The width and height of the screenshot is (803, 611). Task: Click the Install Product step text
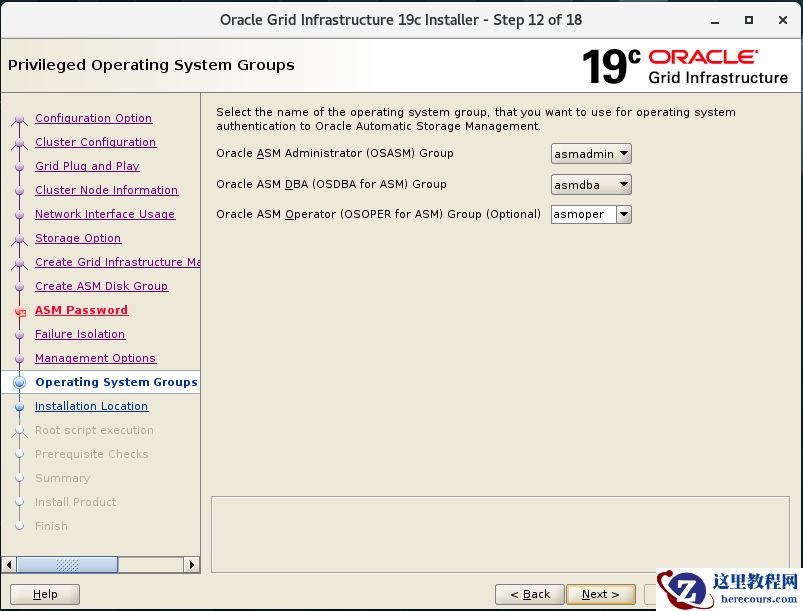point(75,502)
